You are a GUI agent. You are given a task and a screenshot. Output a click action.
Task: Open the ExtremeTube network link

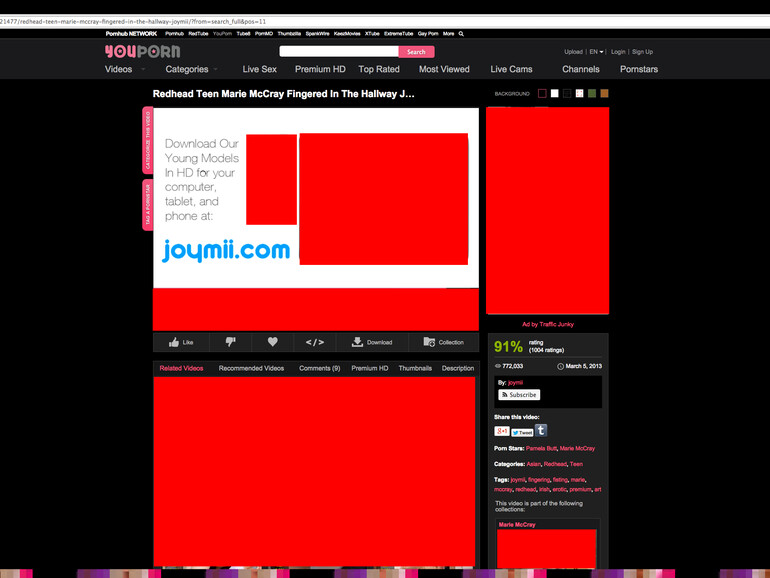pyautogui.click(x=398, y=34)
